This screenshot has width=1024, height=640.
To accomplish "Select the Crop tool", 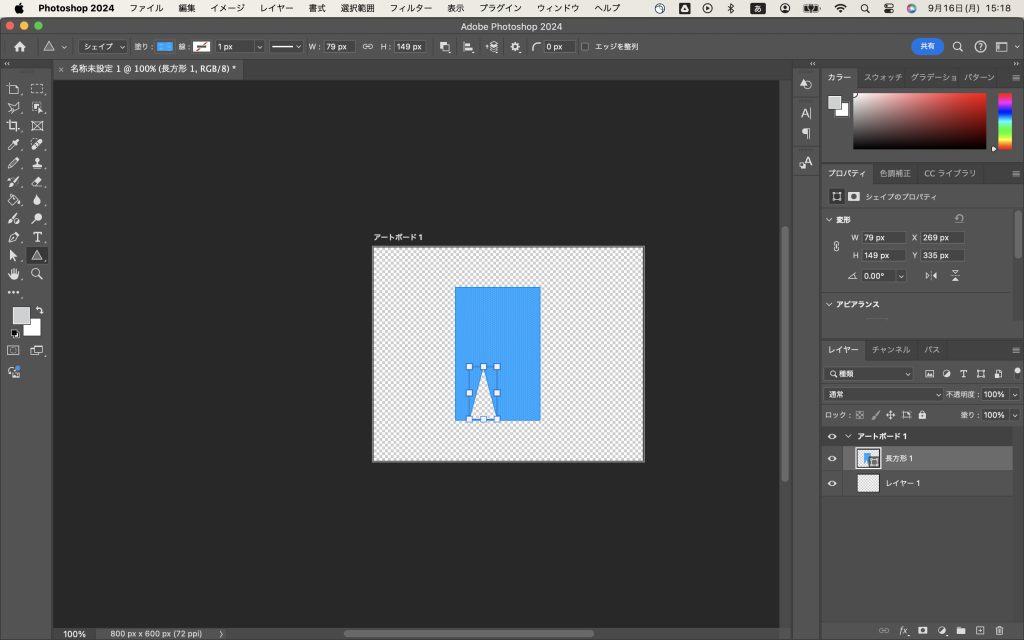I will tap(14, 126).
